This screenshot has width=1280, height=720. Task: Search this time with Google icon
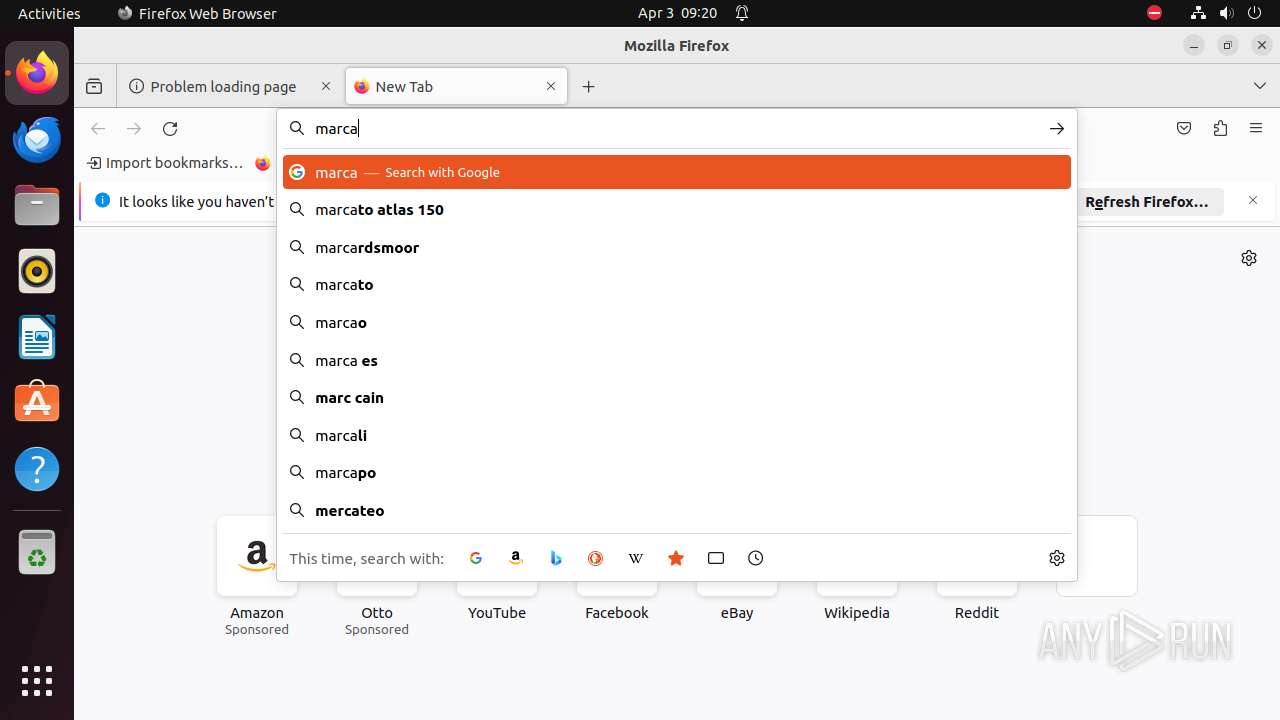[476, 558]
